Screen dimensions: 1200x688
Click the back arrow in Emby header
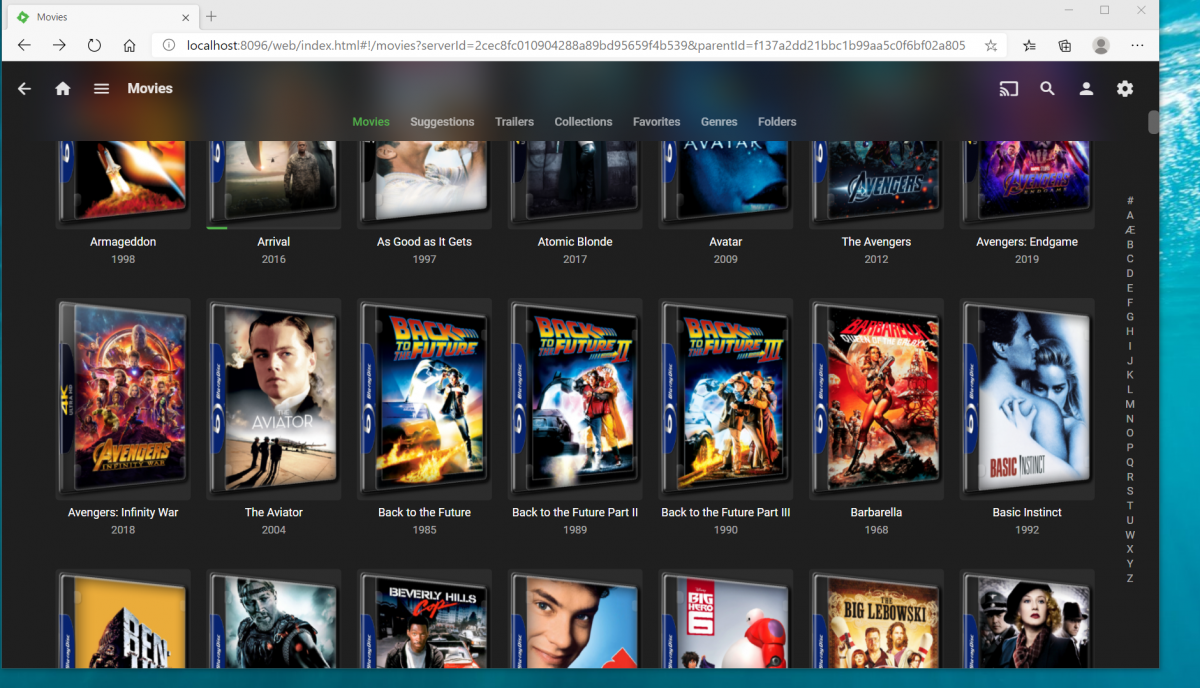tap(24, 89)
